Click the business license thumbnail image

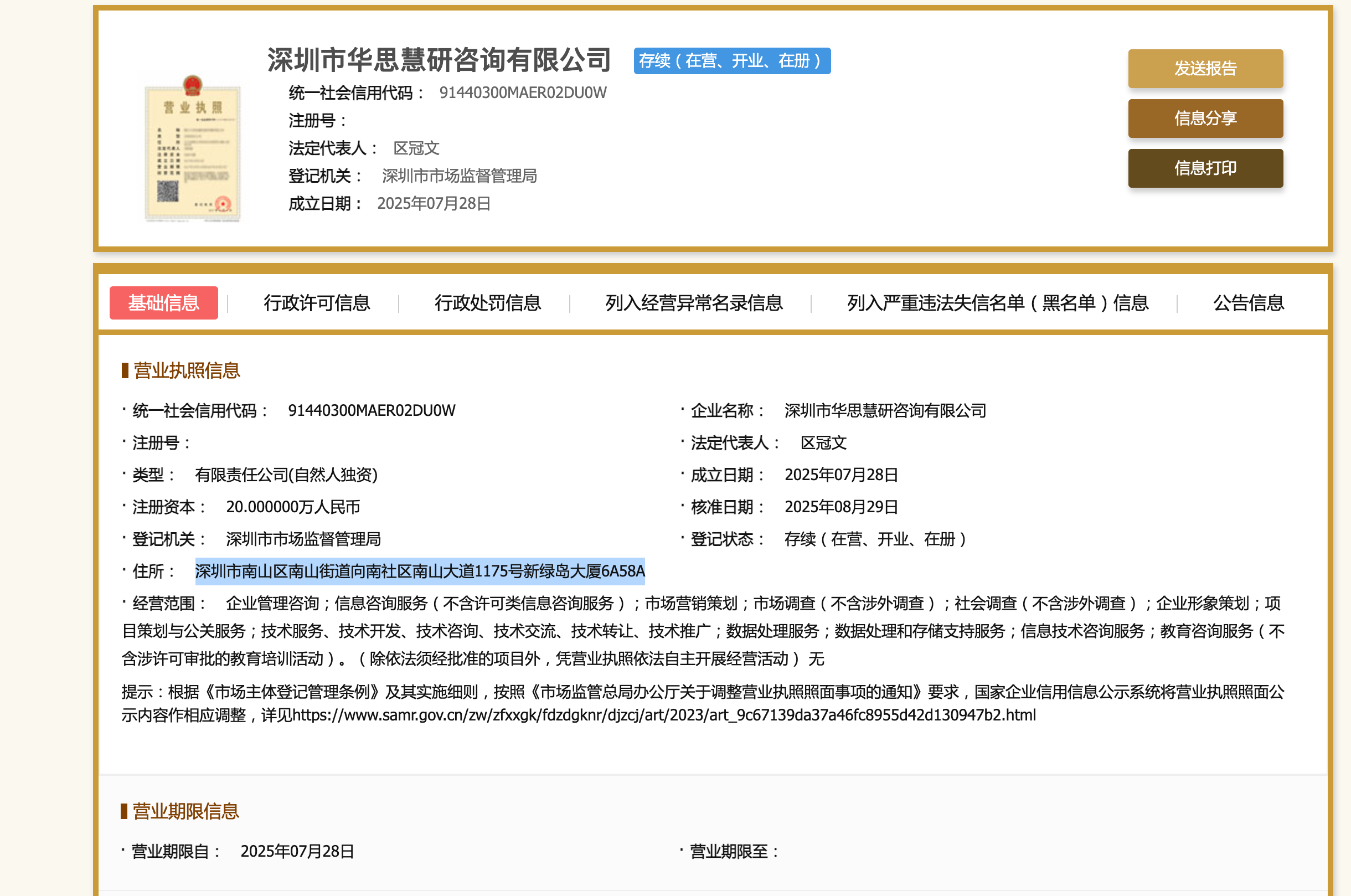pos(193,148)
